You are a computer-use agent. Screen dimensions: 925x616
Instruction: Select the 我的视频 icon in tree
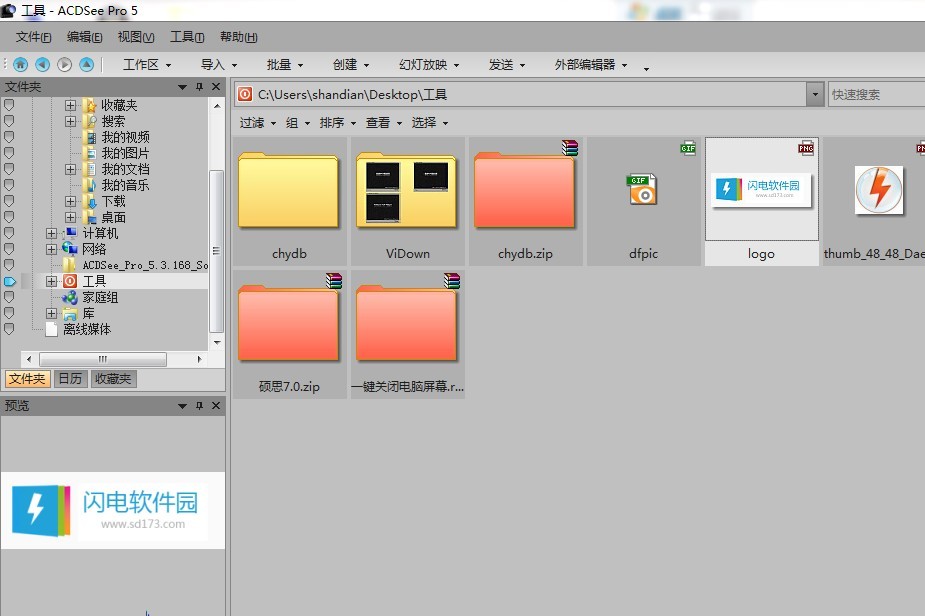[x=90, y=137]
